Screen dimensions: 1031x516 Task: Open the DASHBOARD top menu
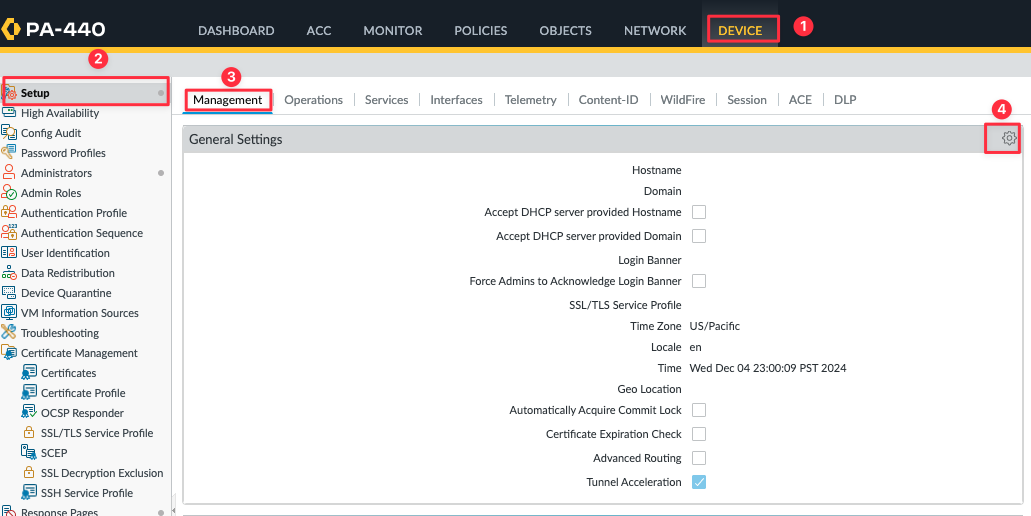(x=236, y=30)
